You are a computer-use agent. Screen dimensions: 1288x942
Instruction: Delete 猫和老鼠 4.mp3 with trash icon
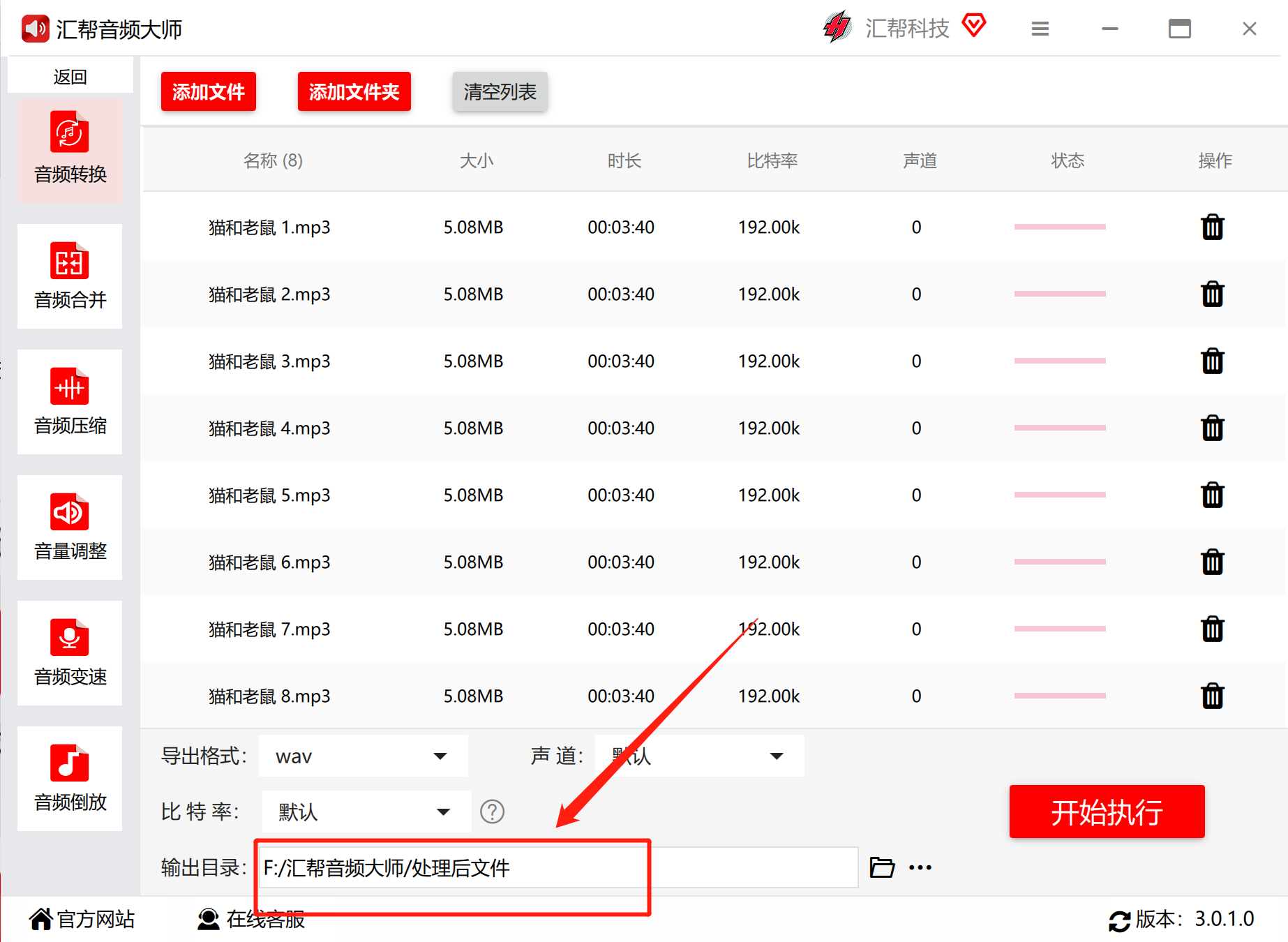1213,428
